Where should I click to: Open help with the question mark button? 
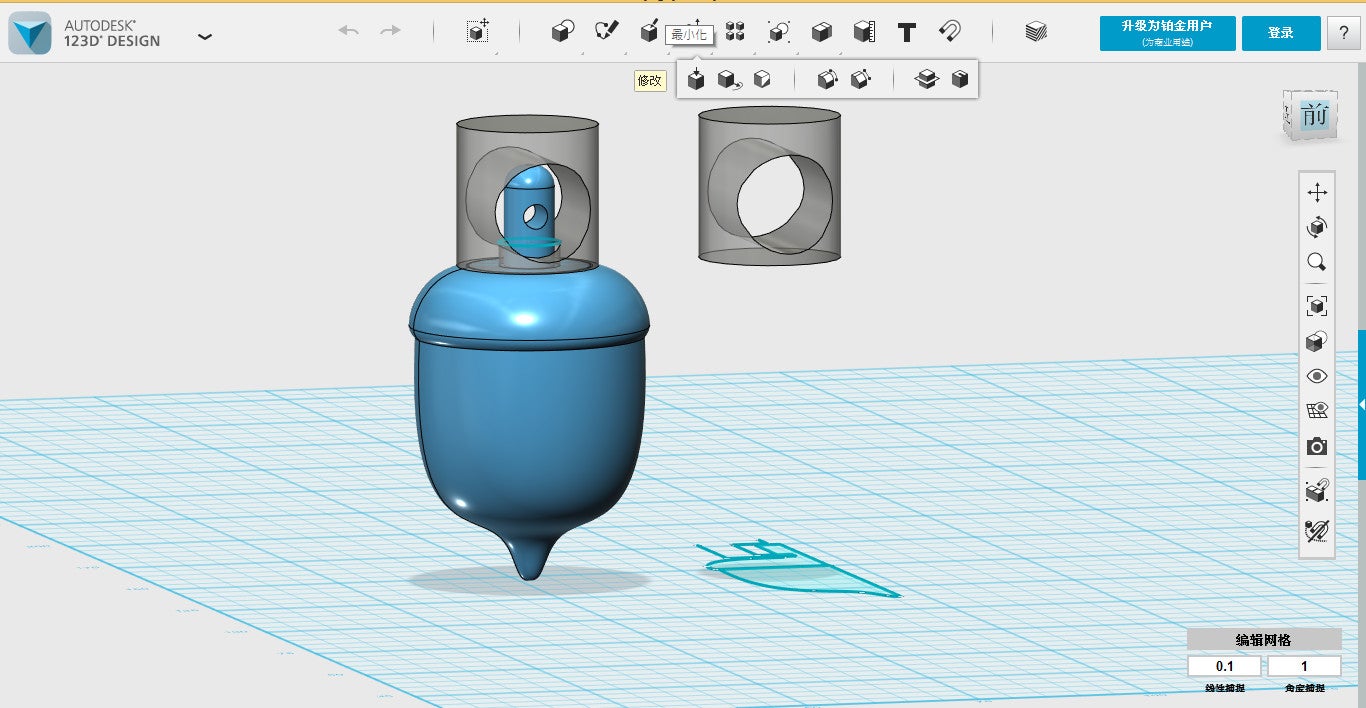pyautogui.click(x=1343, y=33)
